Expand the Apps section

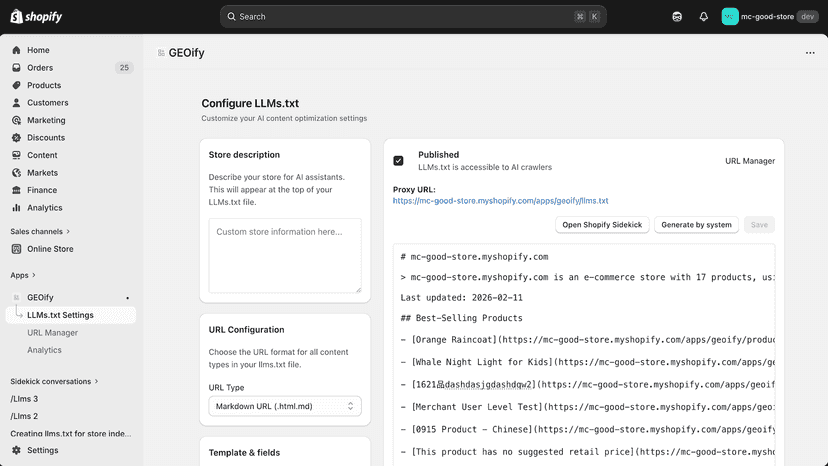(x=23, y=275)
